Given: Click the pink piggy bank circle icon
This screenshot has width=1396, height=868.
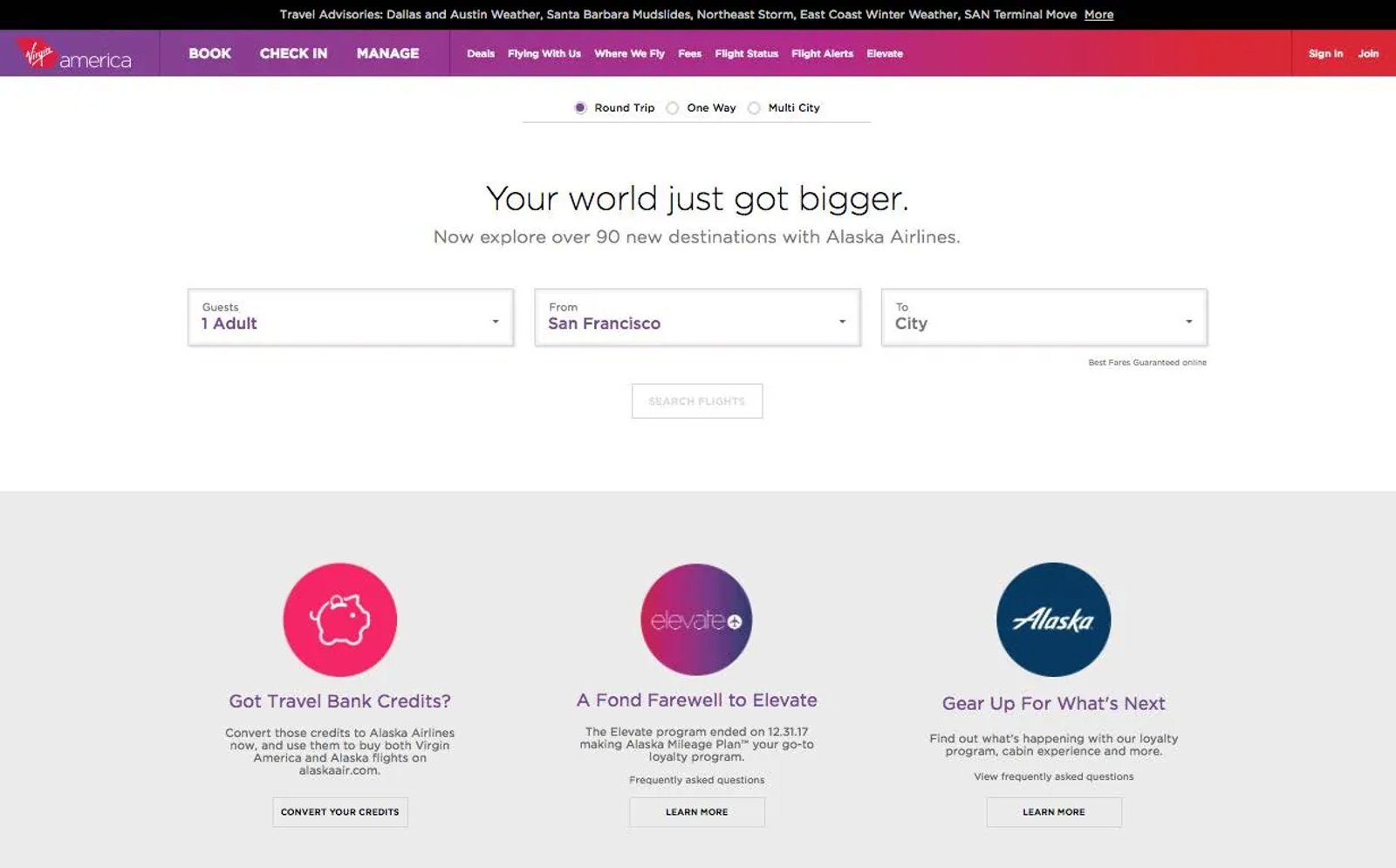Looking at the screenshot, I should [340, 619].
